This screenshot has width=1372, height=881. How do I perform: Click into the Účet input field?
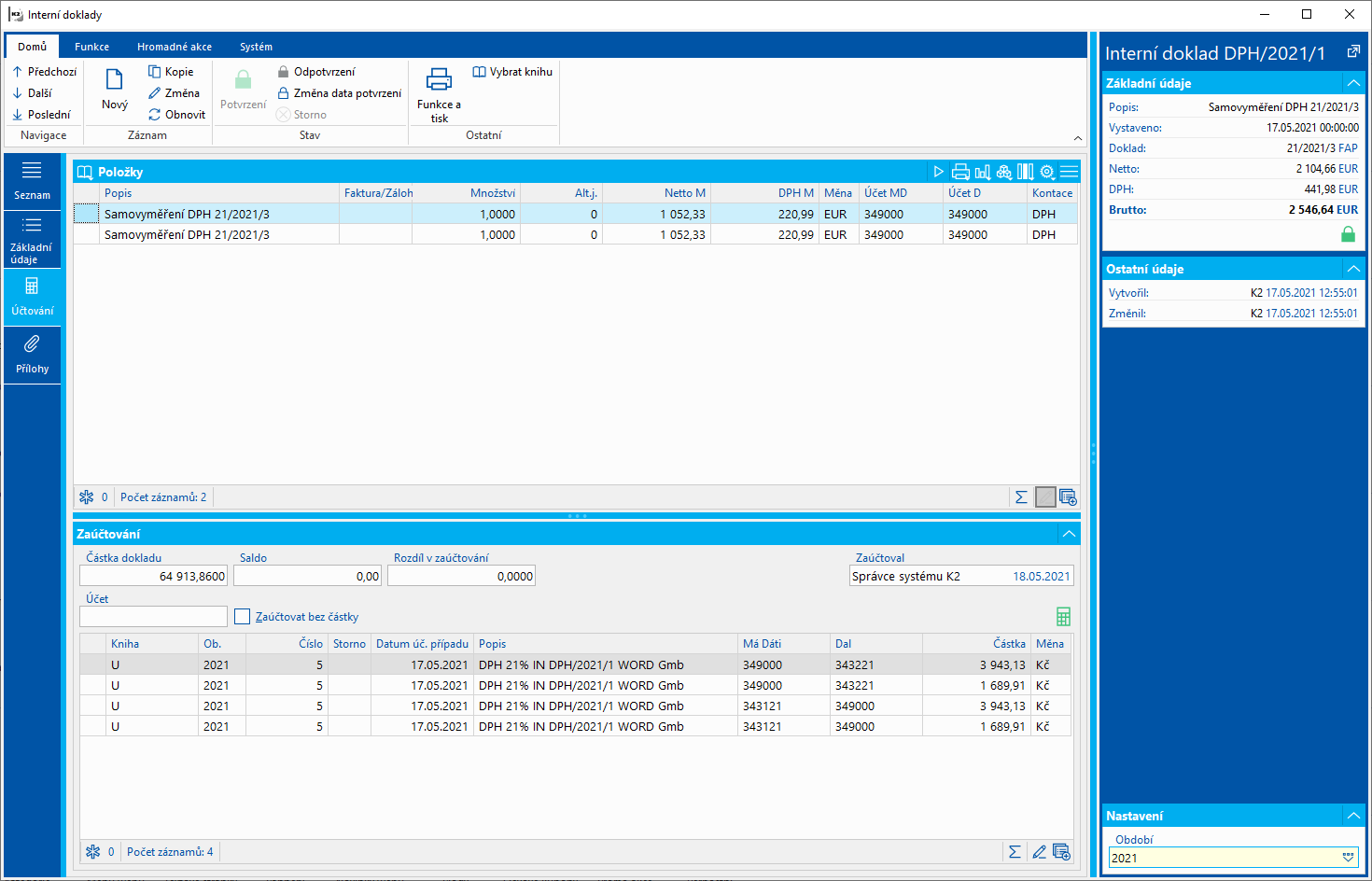coord(153,617)
